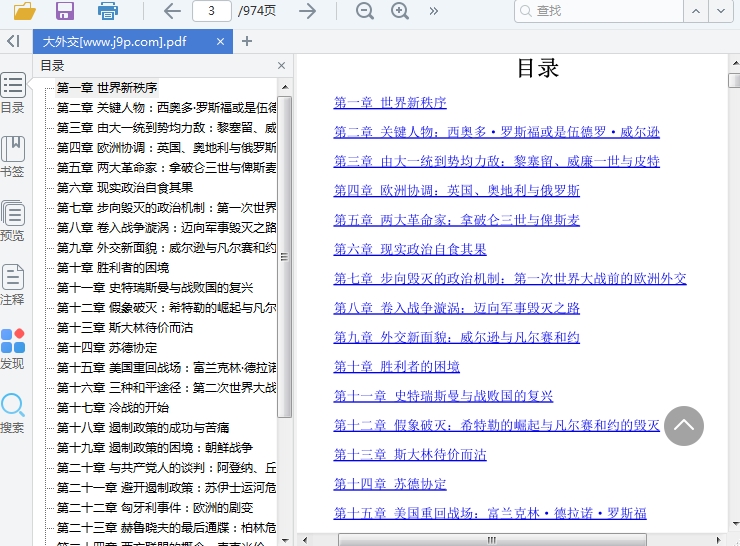Select the 大外交[www.j9p.com].pdf tab

(133, 42)
